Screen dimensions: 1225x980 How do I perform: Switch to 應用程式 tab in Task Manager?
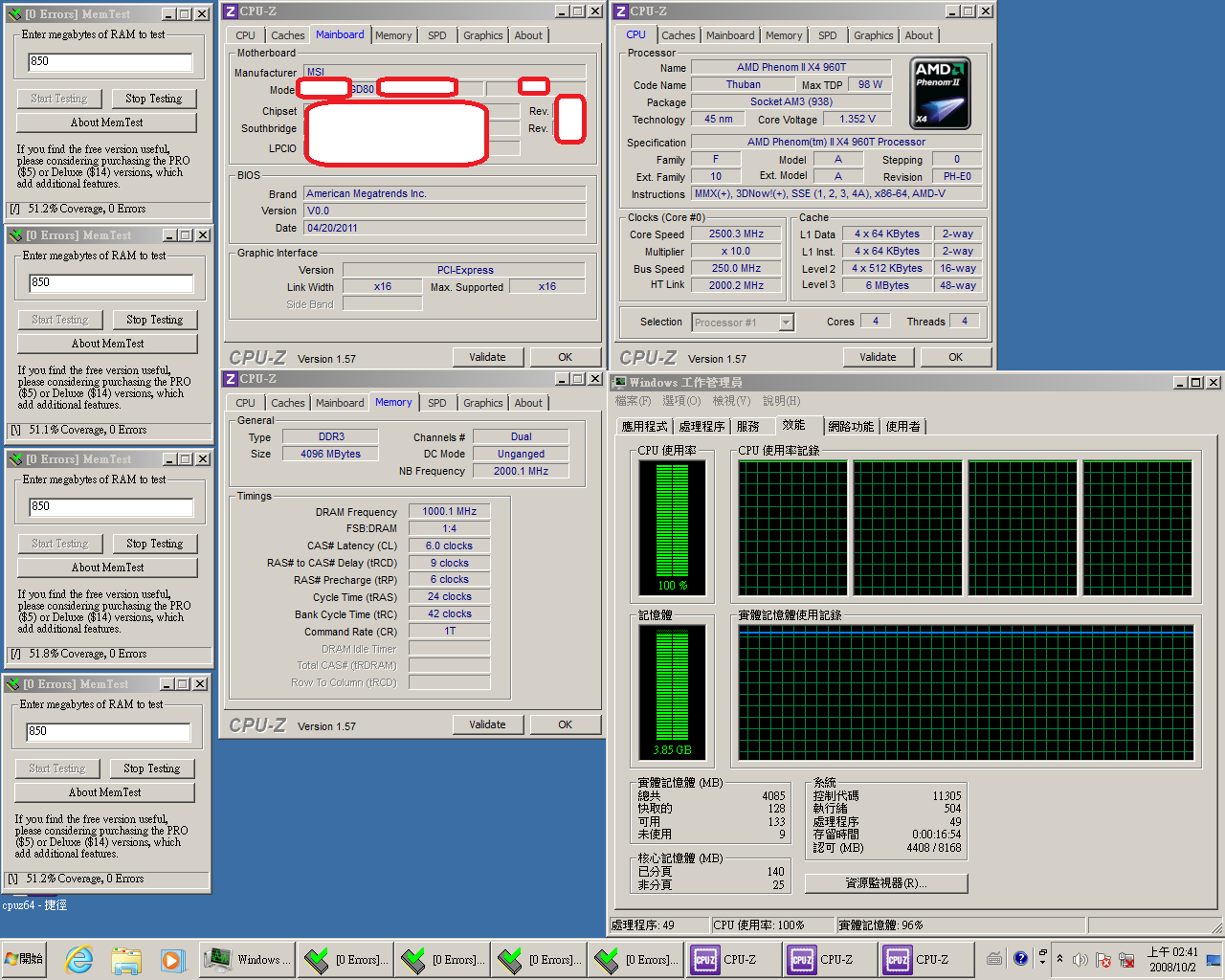click(644, 427)
